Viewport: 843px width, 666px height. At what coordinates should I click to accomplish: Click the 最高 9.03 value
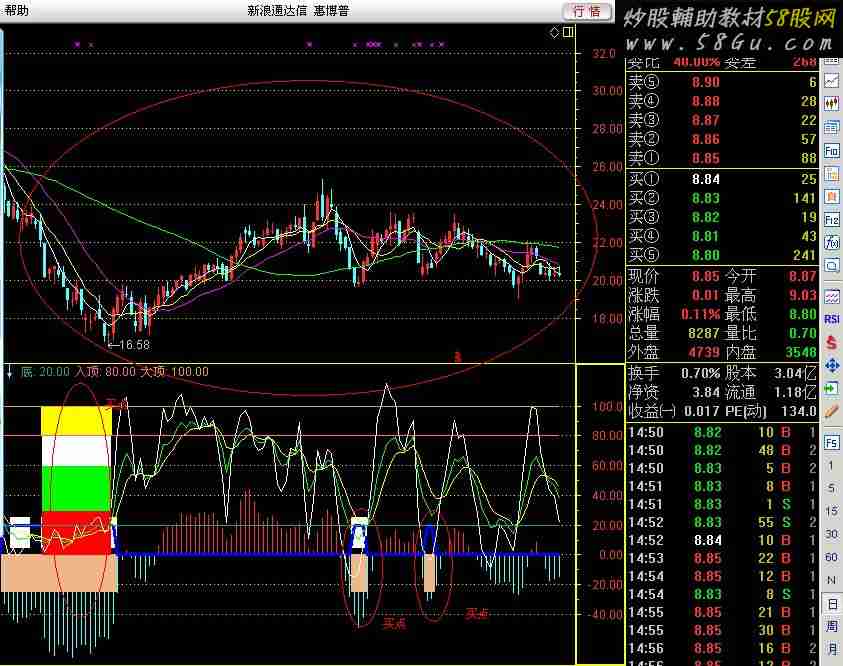[x=803, y=295]
